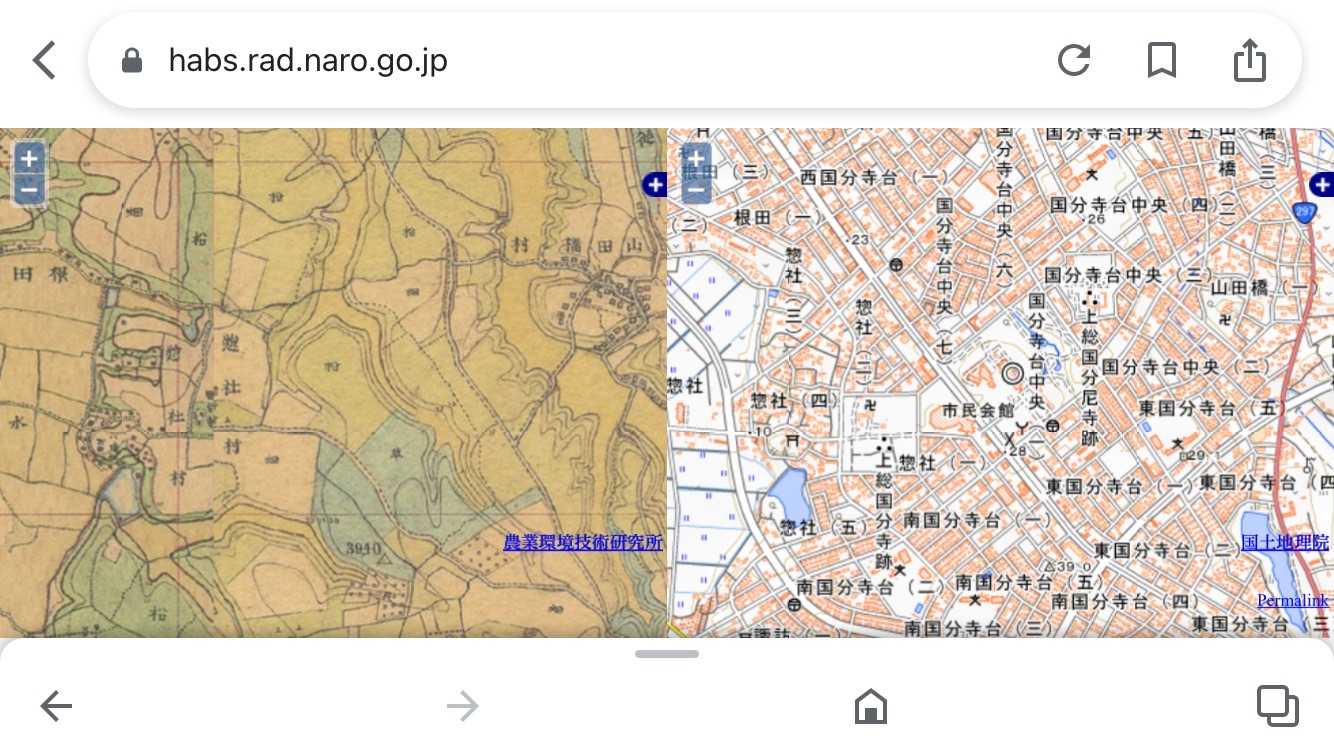Open the 国土地理院 attribution link

tap(1284, 543)
